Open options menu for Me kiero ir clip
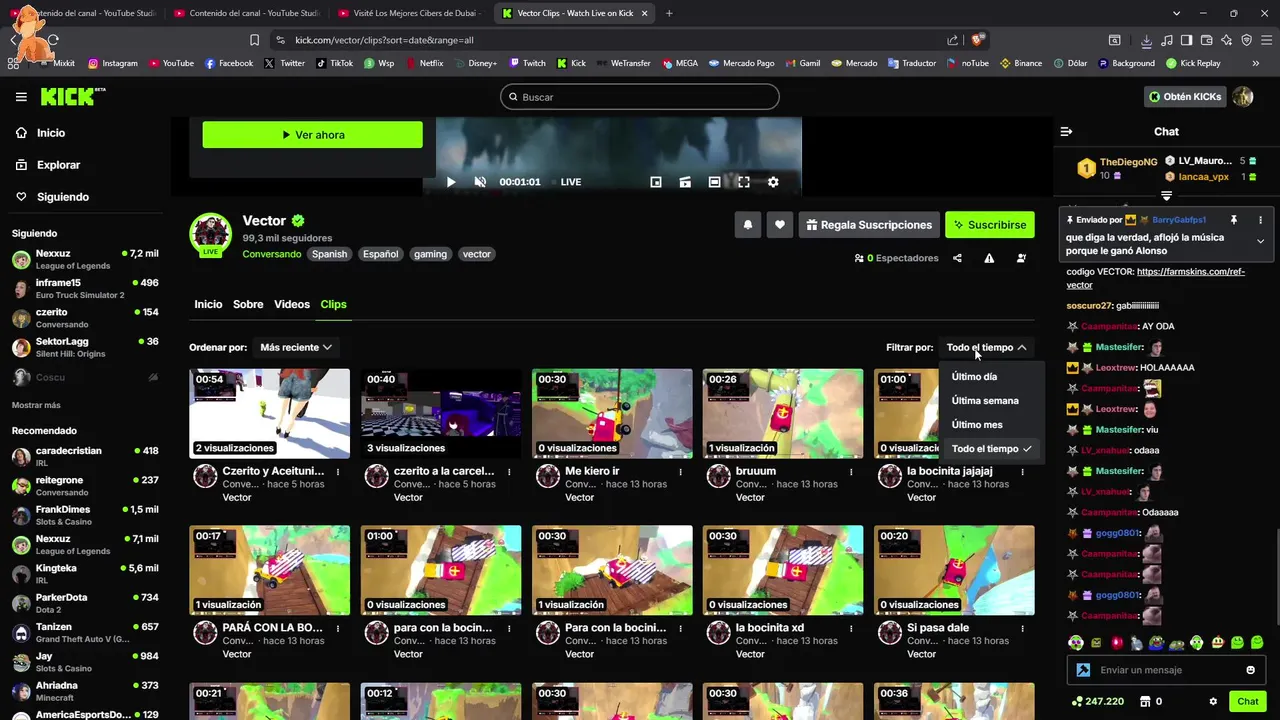 [x=680, y=472]
